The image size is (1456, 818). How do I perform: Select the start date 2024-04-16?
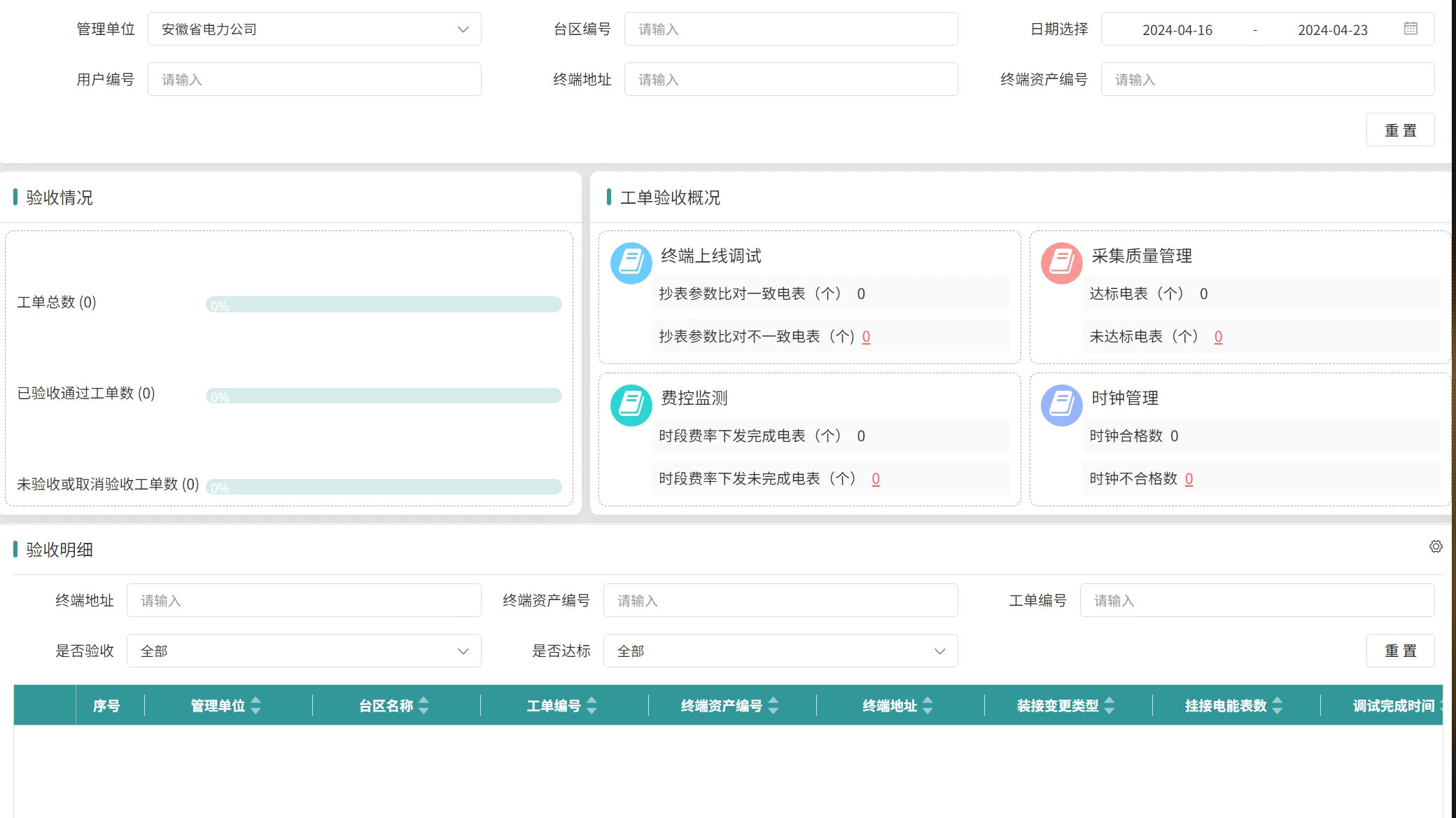coord(1177,29)
